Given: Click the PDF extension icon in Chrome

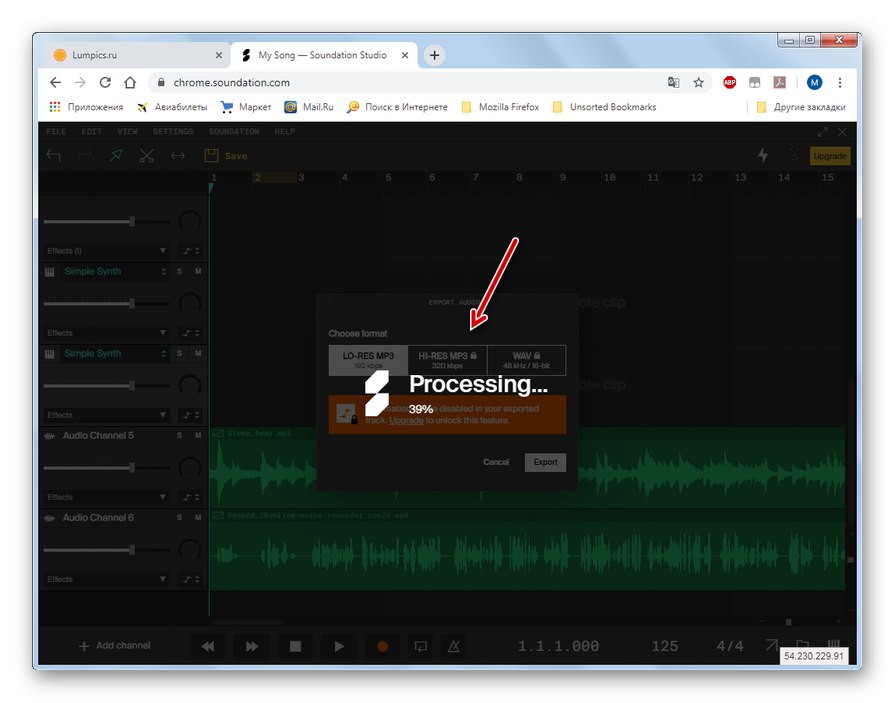Looking at the screenshot, I should [780, 83].
